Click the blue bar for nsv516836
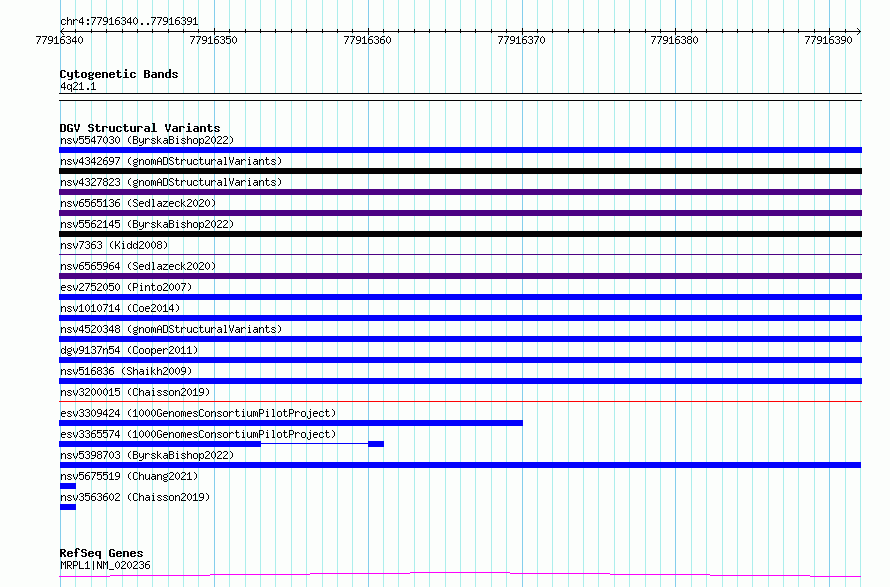Viewport: 890px width, 587px height. pyautogui.click(x=460, y=381)
